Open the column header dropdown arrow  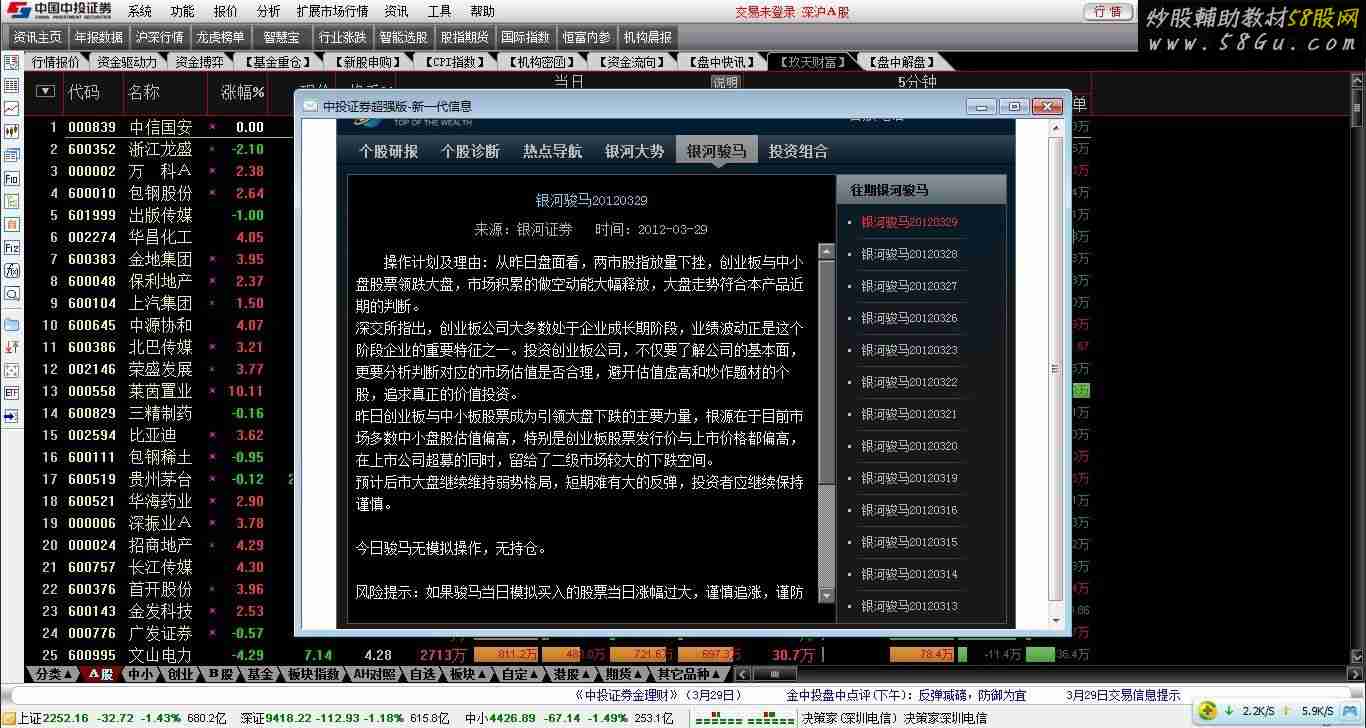click(x=45, y=91)
